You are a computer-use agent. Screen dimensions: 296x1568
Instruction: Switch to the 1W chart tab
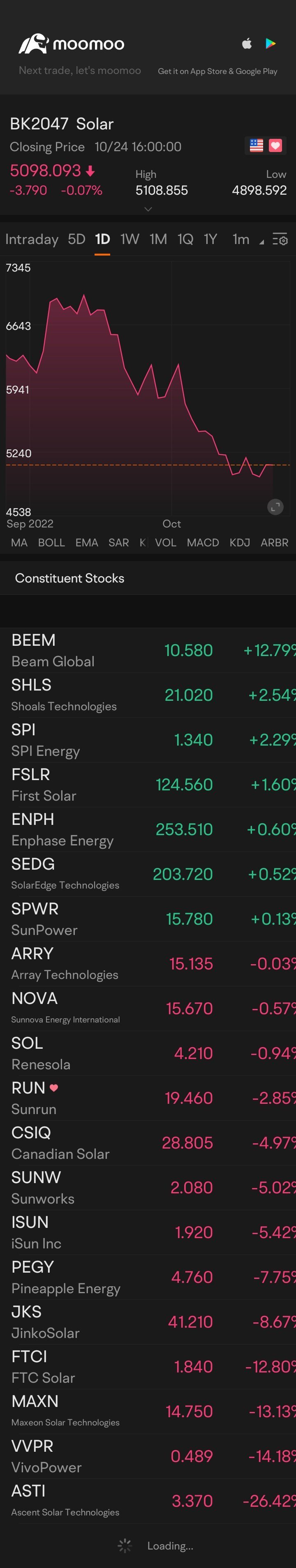coord(130,239)
